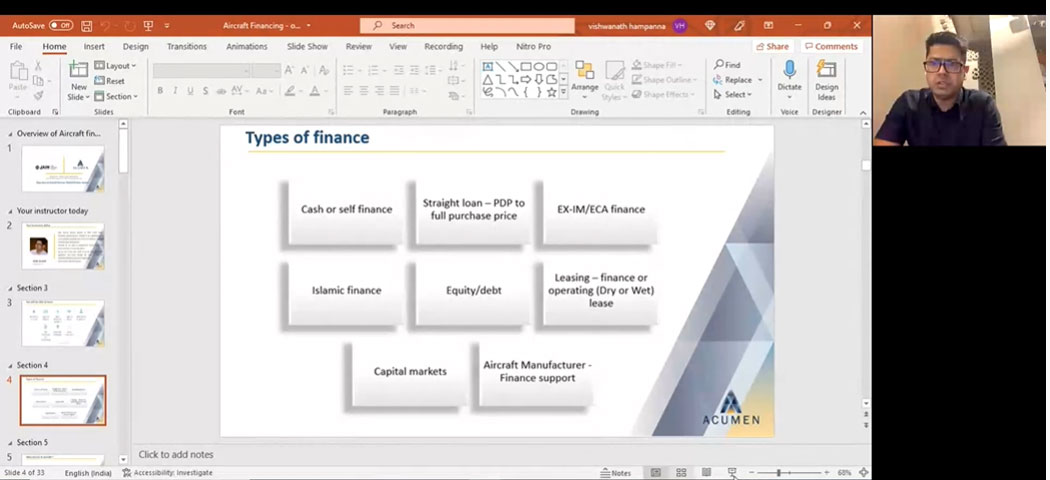This screenshot has height=480, width=1050.
Task: Expand the Layout dropdown
Action: 116,66
